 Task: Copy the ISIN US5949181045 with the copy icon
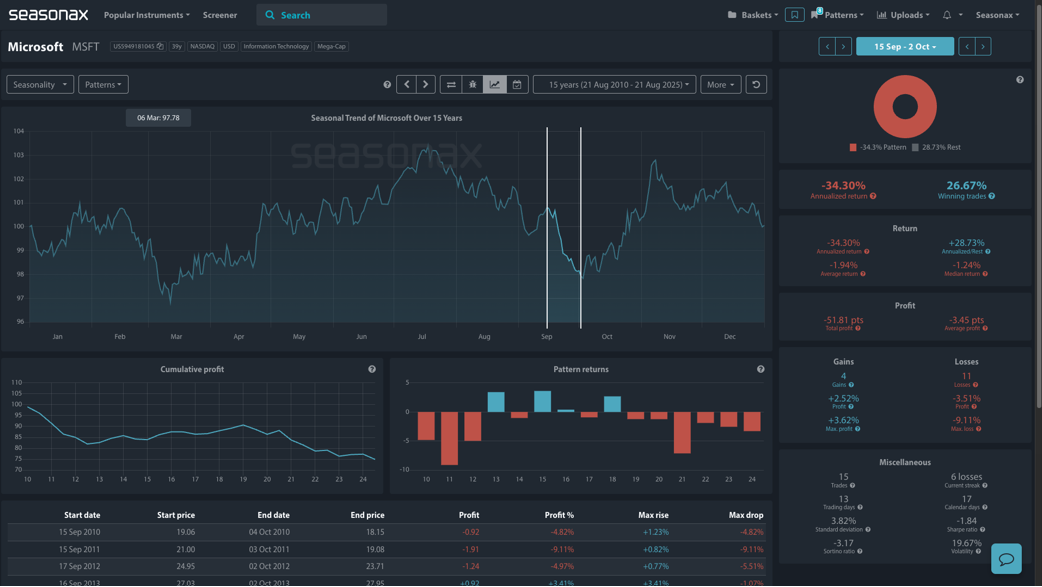(x=160, y=47)
